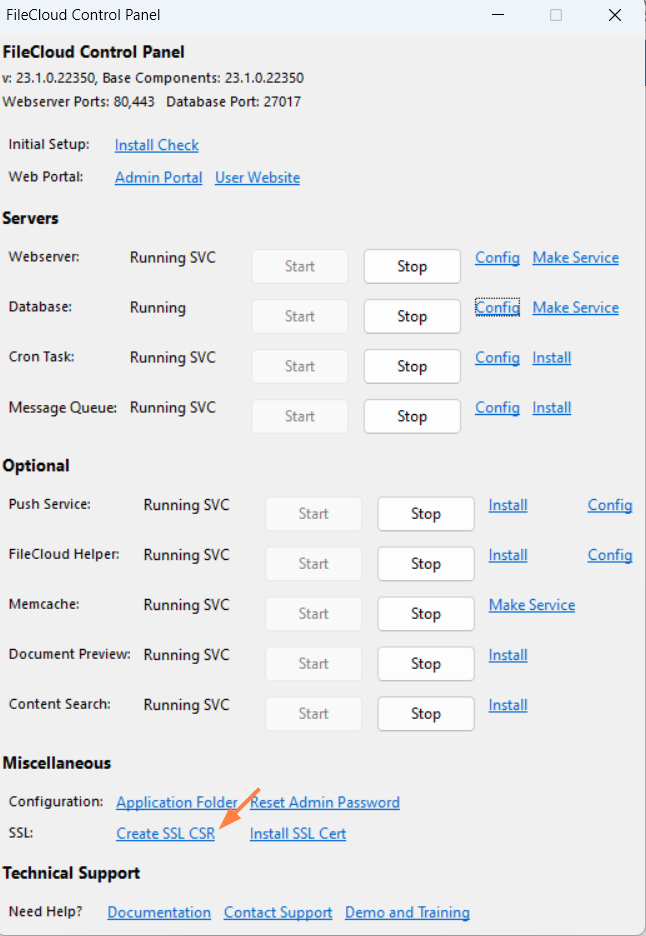Stop the Database server
This screenshot has width=646, height=936.
412,317
